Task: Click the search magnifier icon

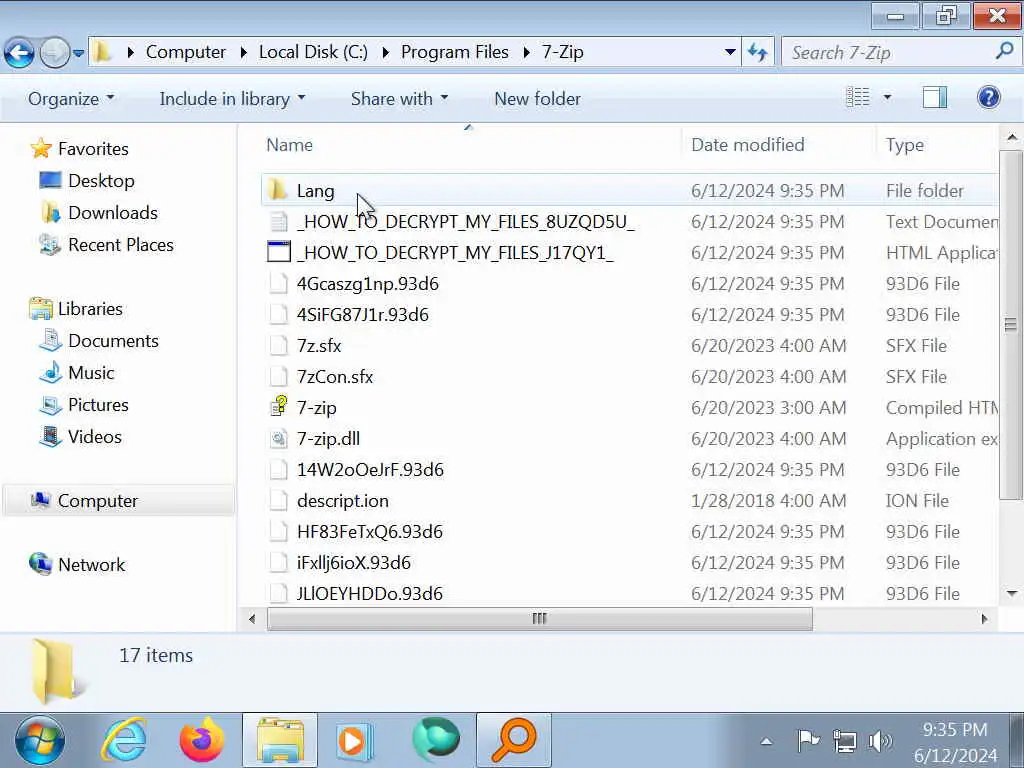Action: (x=1004, y=51)
